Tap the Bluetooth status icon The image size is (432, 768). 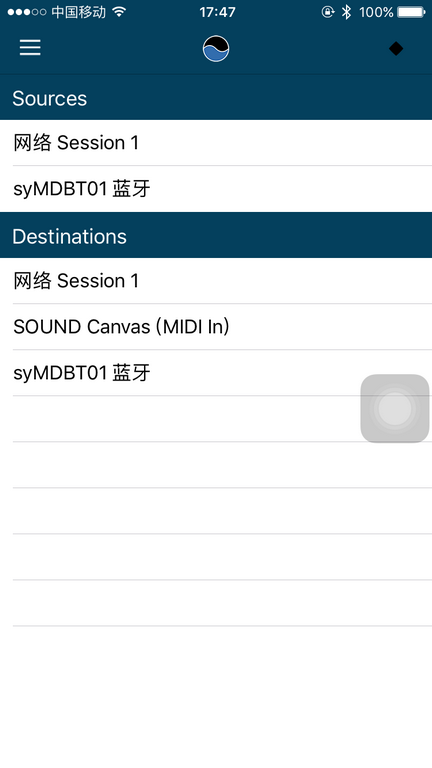[x=346, y=12]
